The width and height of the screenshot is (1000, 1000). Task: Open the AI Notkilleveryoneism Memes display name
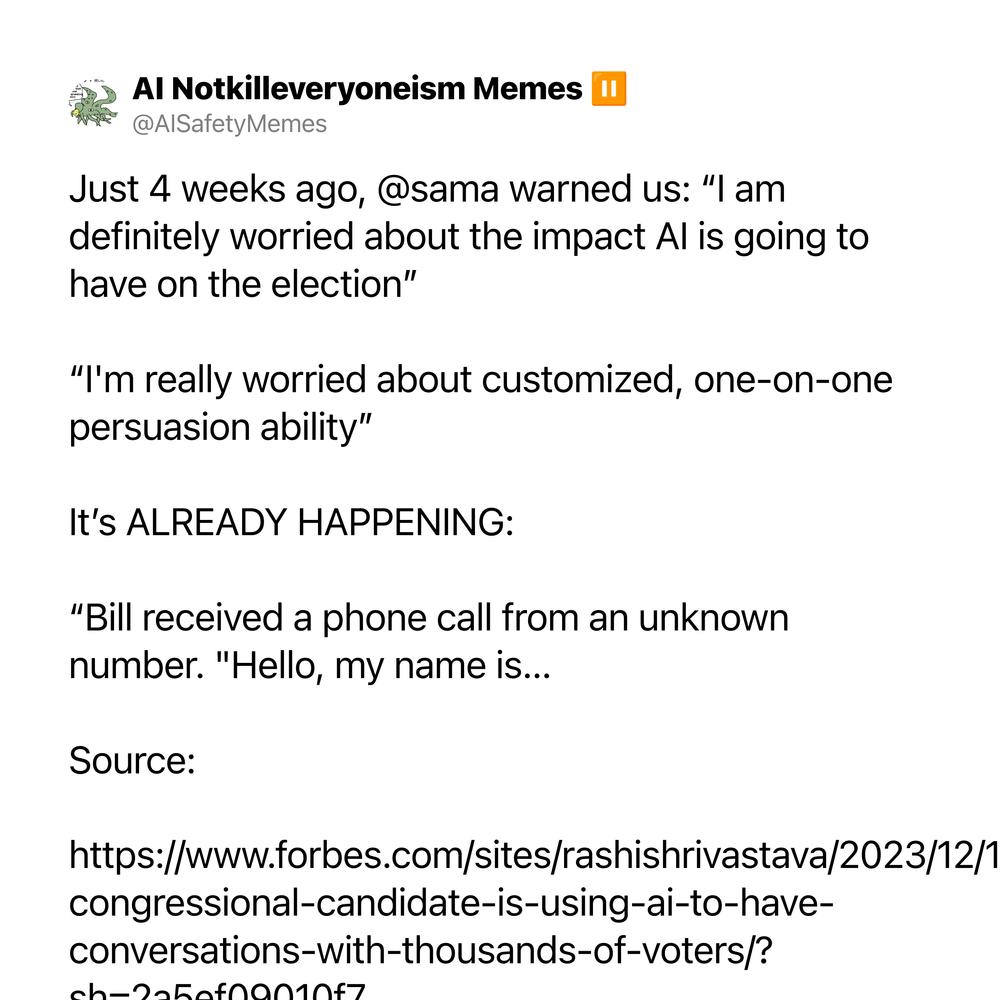[357, 89]
